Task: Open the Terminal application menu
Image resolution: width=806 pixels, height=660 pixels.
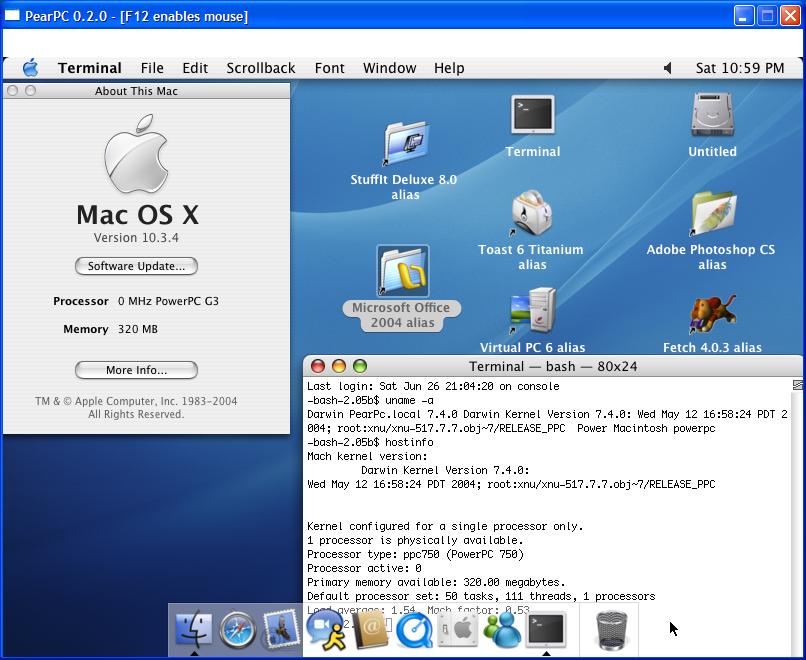Action: (89, 68)
